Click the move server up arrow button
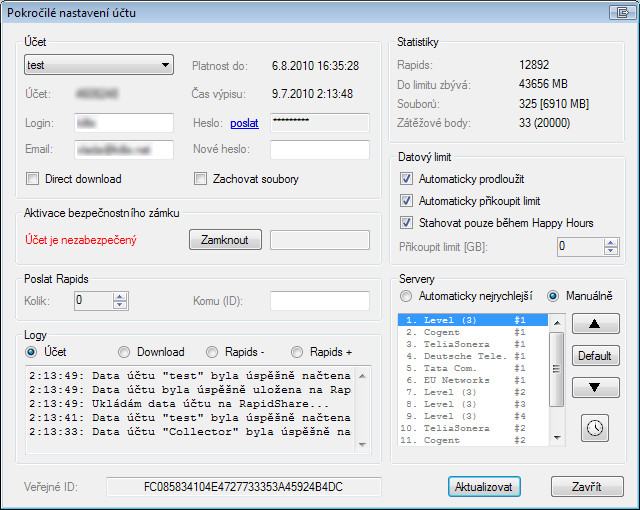Viewport: 640px width, 510px height. [595, 324]
